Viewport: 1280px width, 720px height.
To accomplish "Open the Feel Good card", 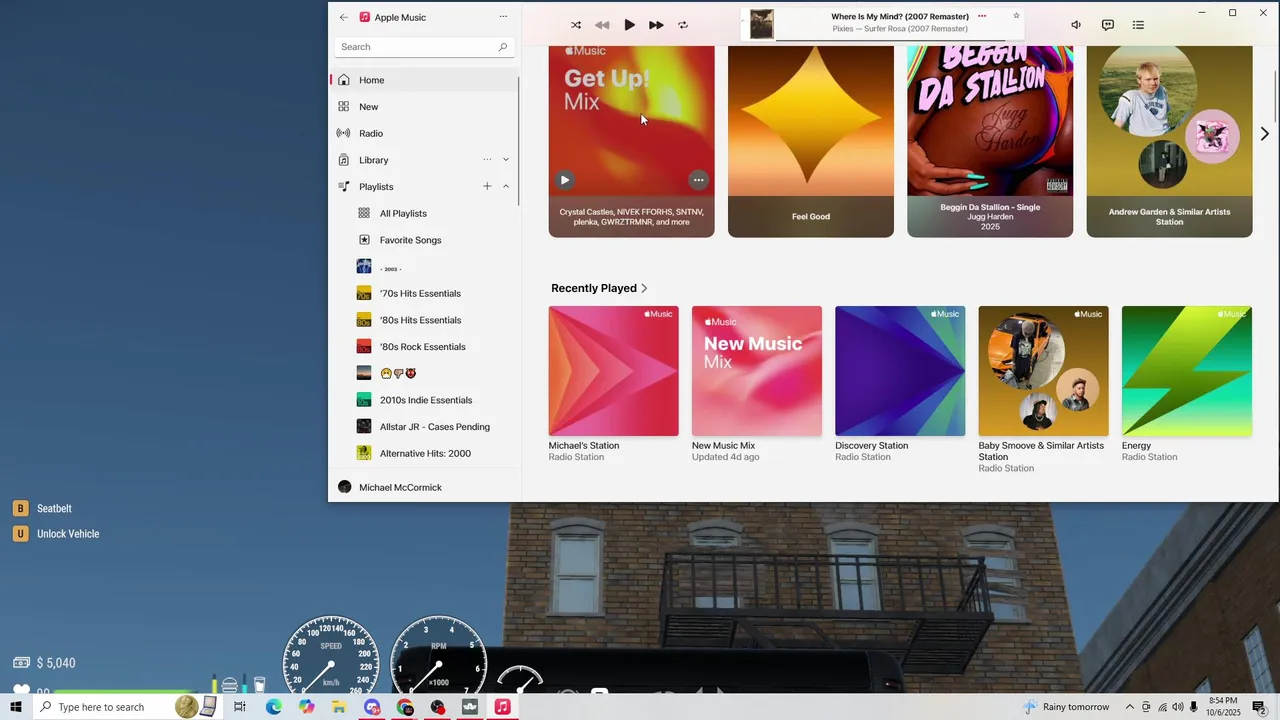I will pos(811,141).
